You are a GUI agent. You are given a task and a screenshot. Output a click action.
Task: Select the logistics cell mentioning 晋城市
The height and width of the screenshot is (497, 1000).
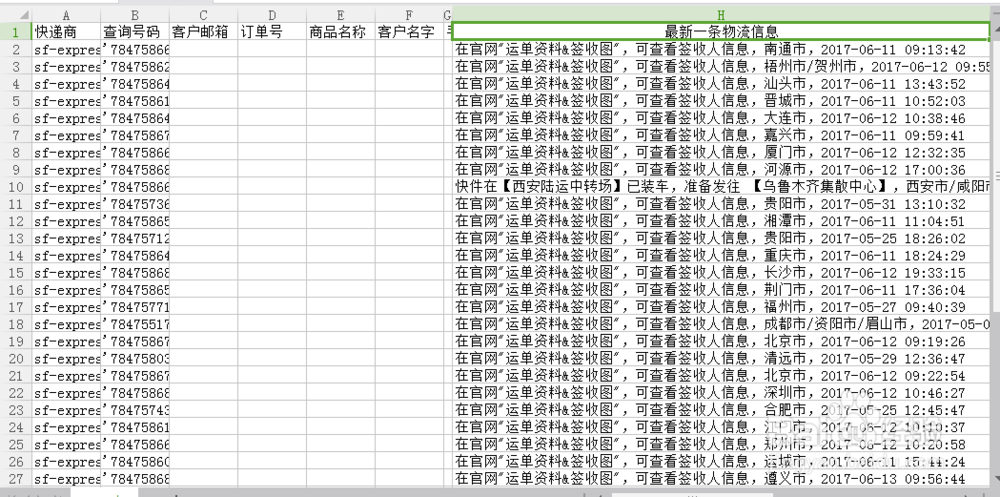point(721,101)
